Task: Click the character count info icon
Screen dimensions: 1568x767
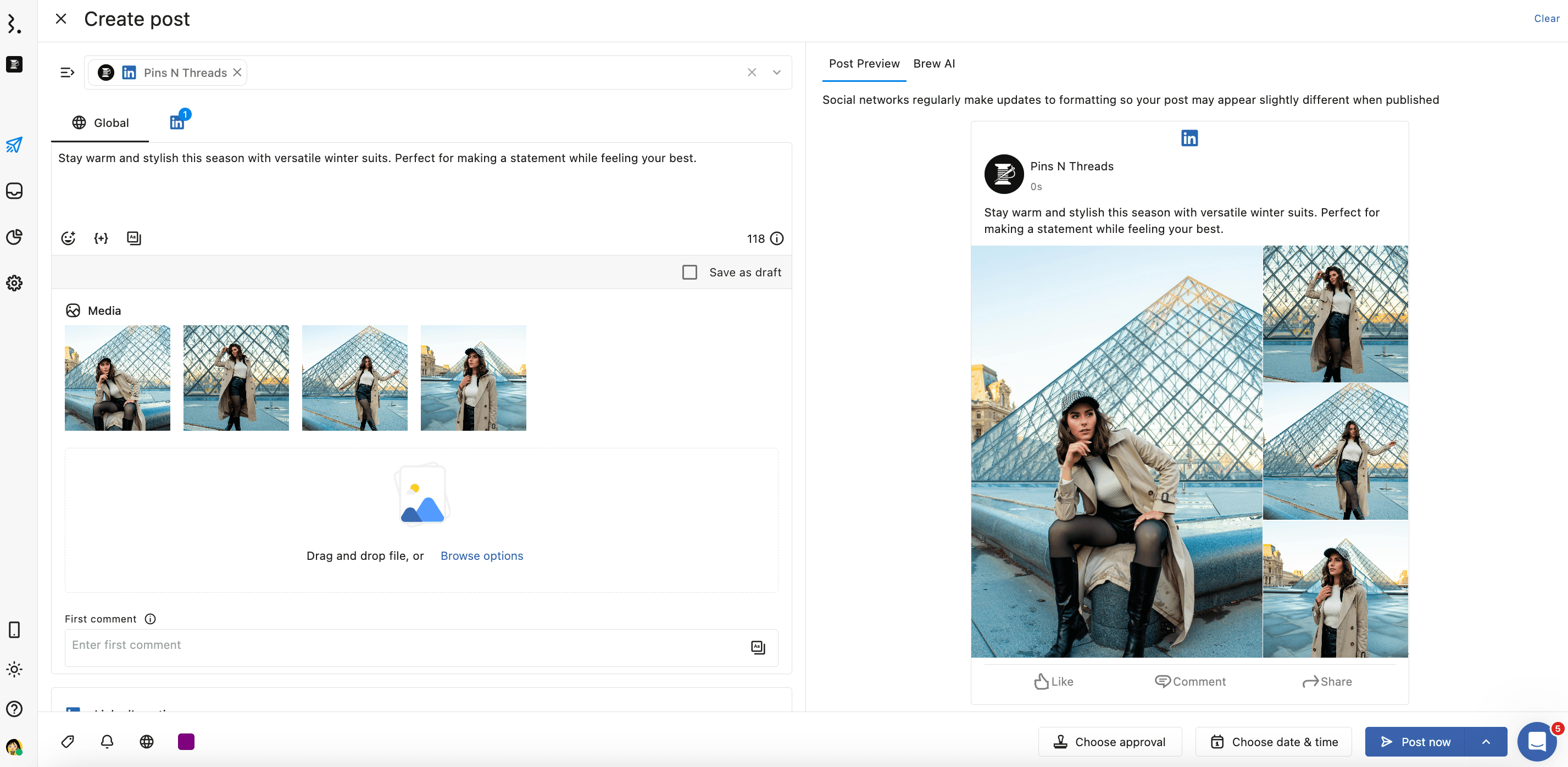Action: tap(777, 238)
